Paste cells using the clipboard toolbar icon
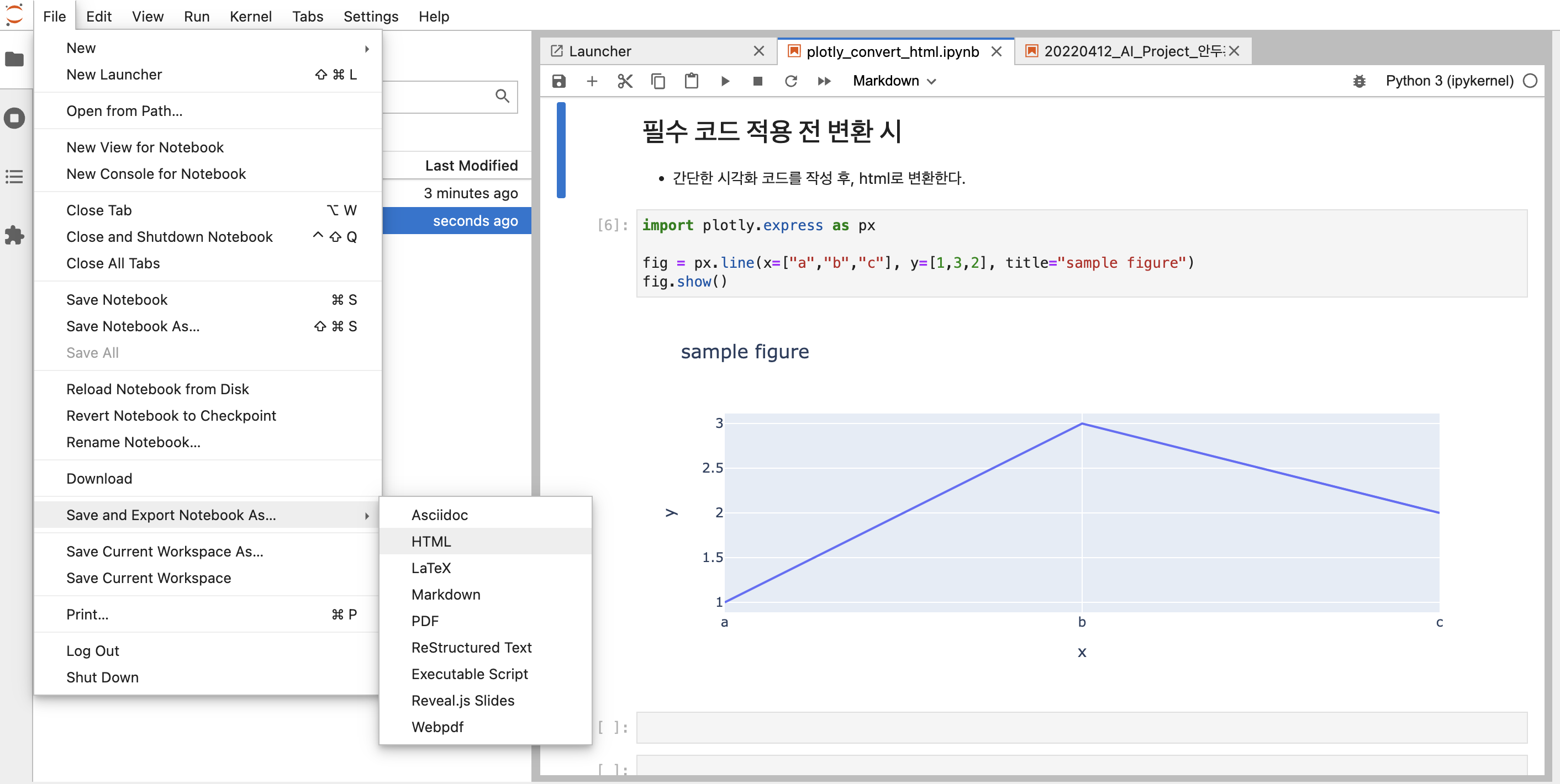Viewport: 1560px width, 784px height. coord(692,81)
